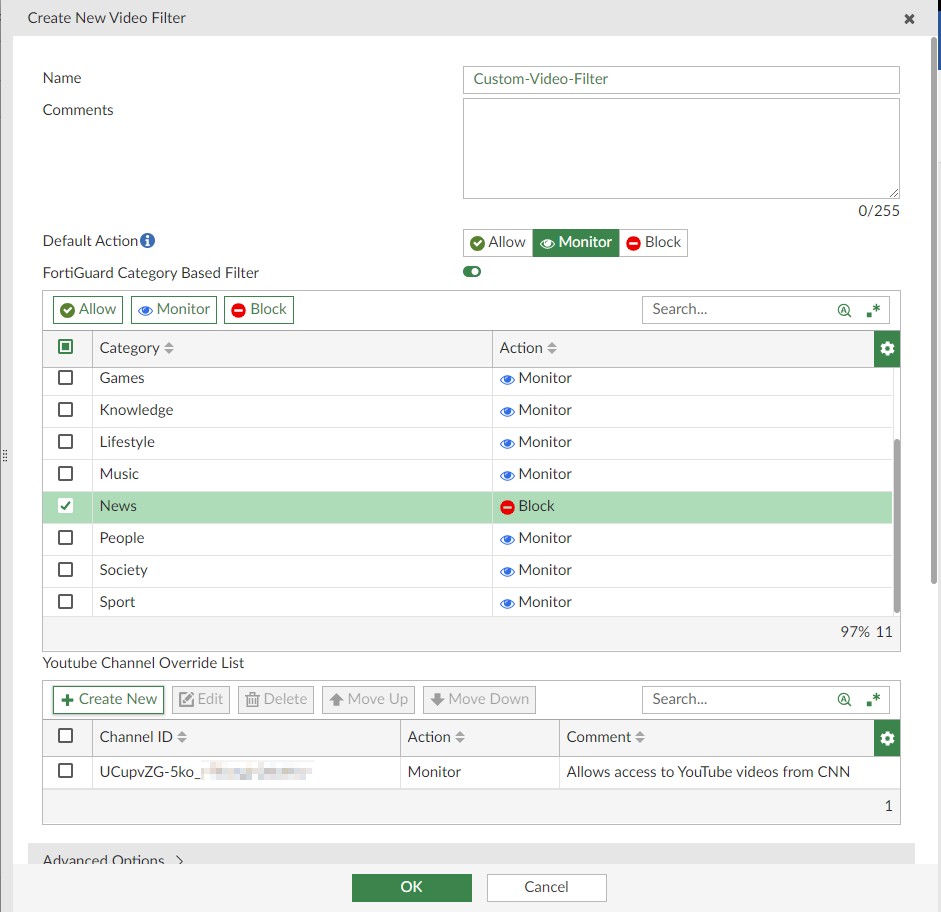Click category toolbar Monitor button
Screen dimensions: 941x912
click(x=174, y=310)
